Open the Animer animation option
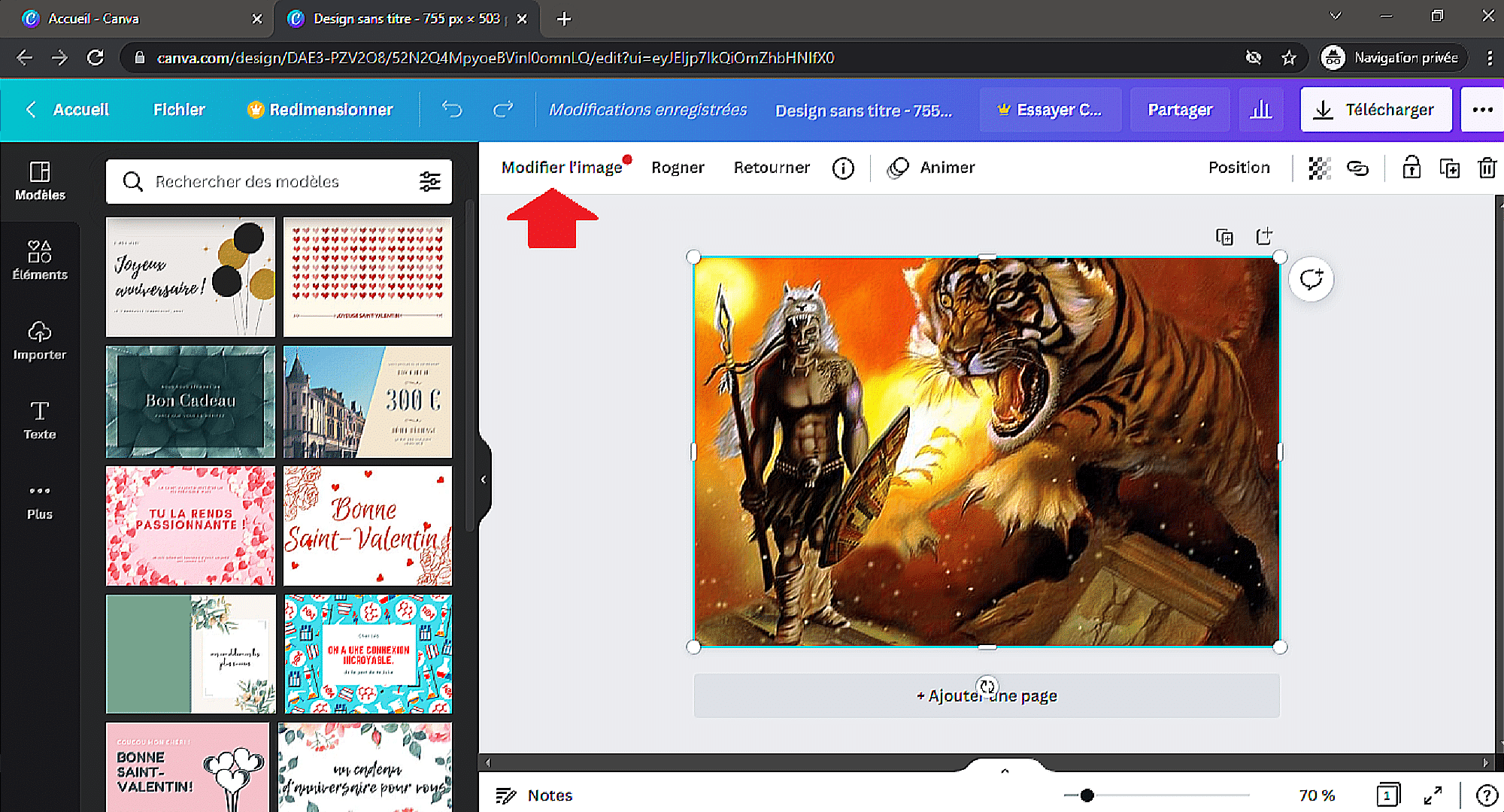Image resolution: width=1504 pixels, height=812 pixels. [x=932, y=168]
